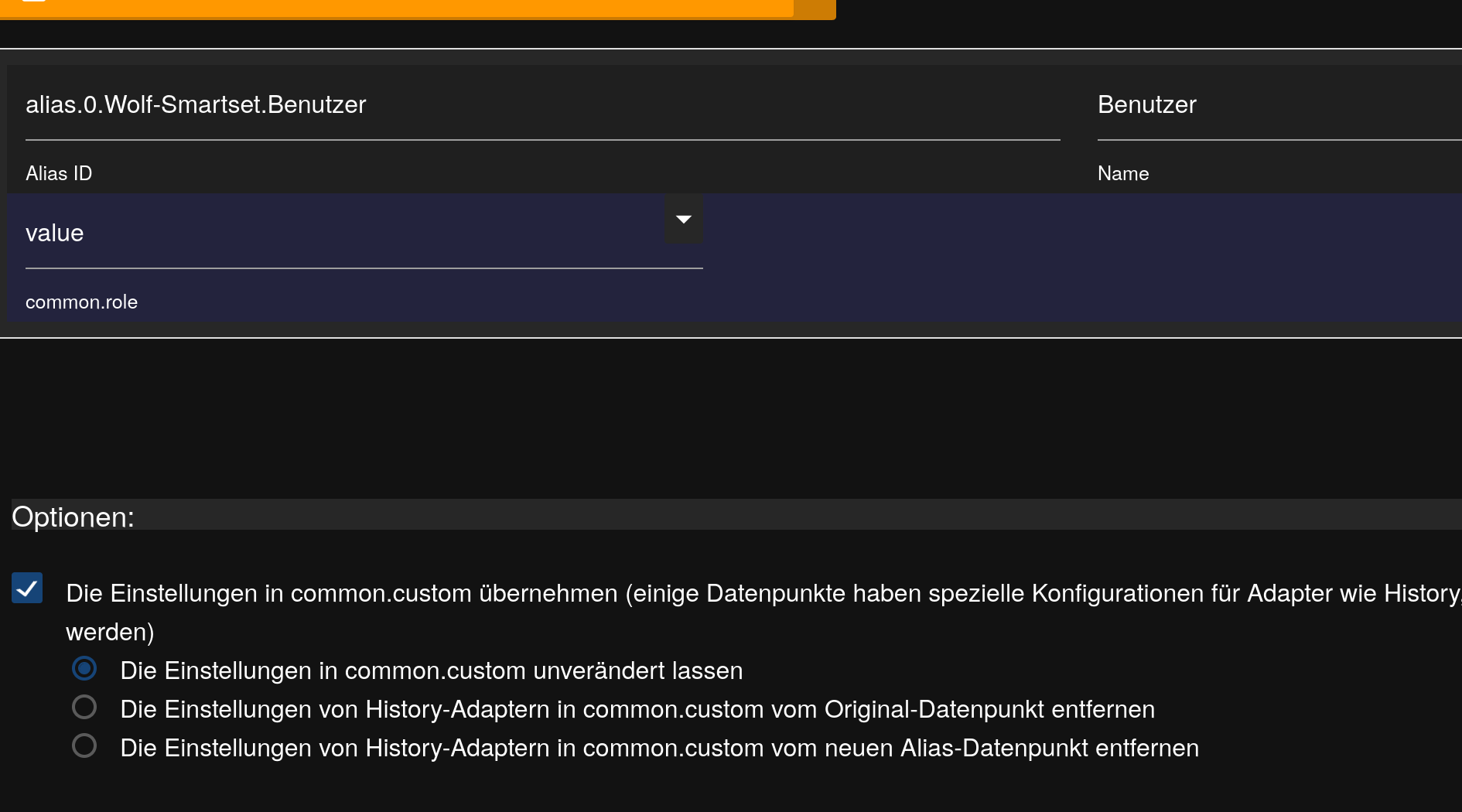Click the darker right end of the orange bar
1462x812 pixels.
tap(814, 6)
